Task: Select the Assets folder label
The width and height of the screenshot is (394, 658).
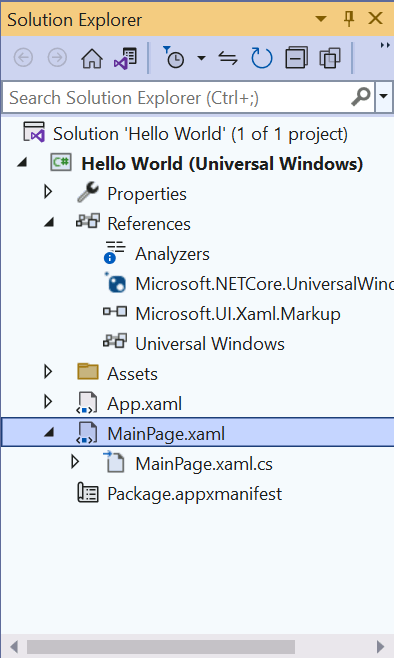Action: pyautogui.click(x=133, y=374)
